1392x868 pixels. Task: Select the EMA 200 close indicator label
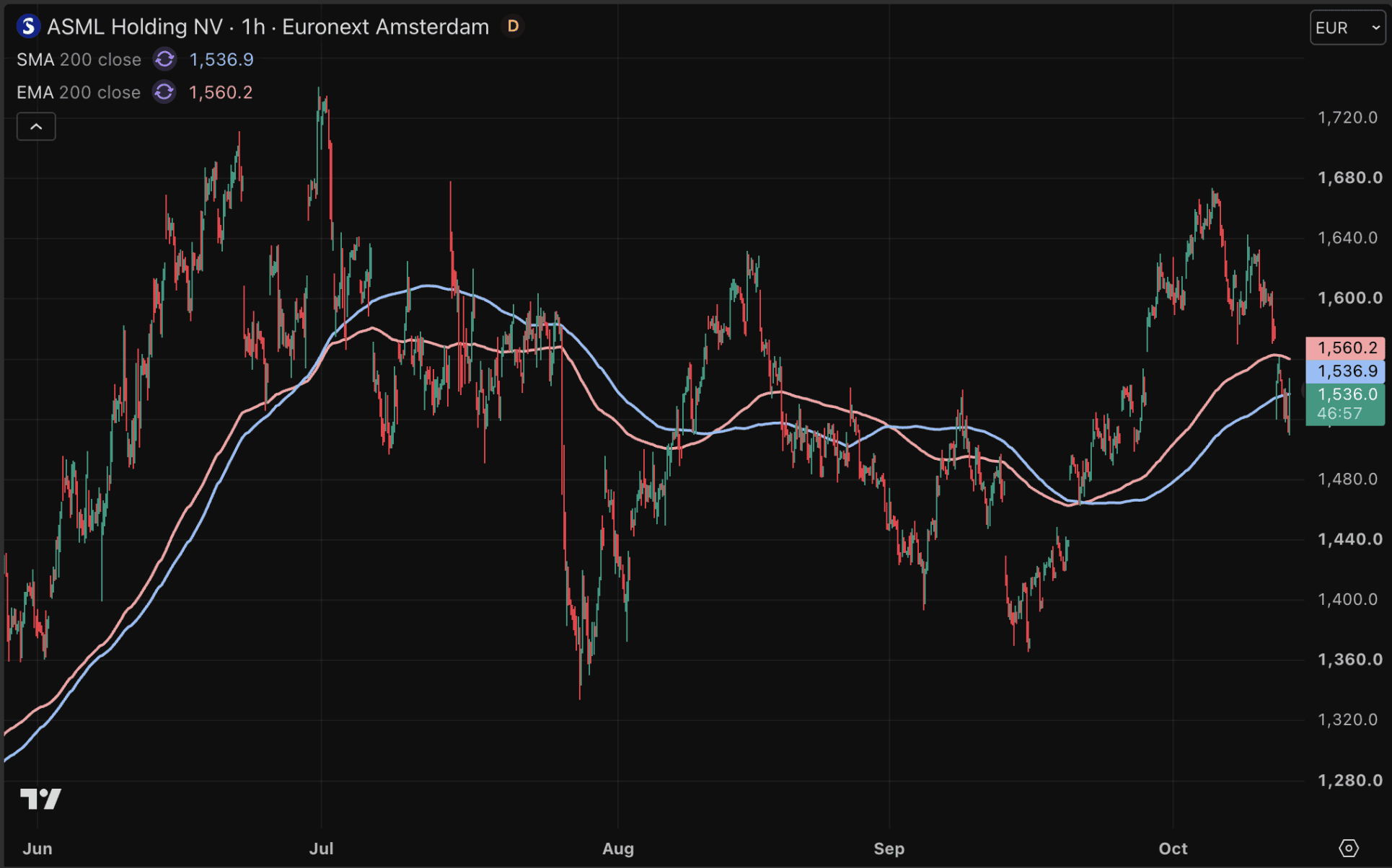click(79, 92)
